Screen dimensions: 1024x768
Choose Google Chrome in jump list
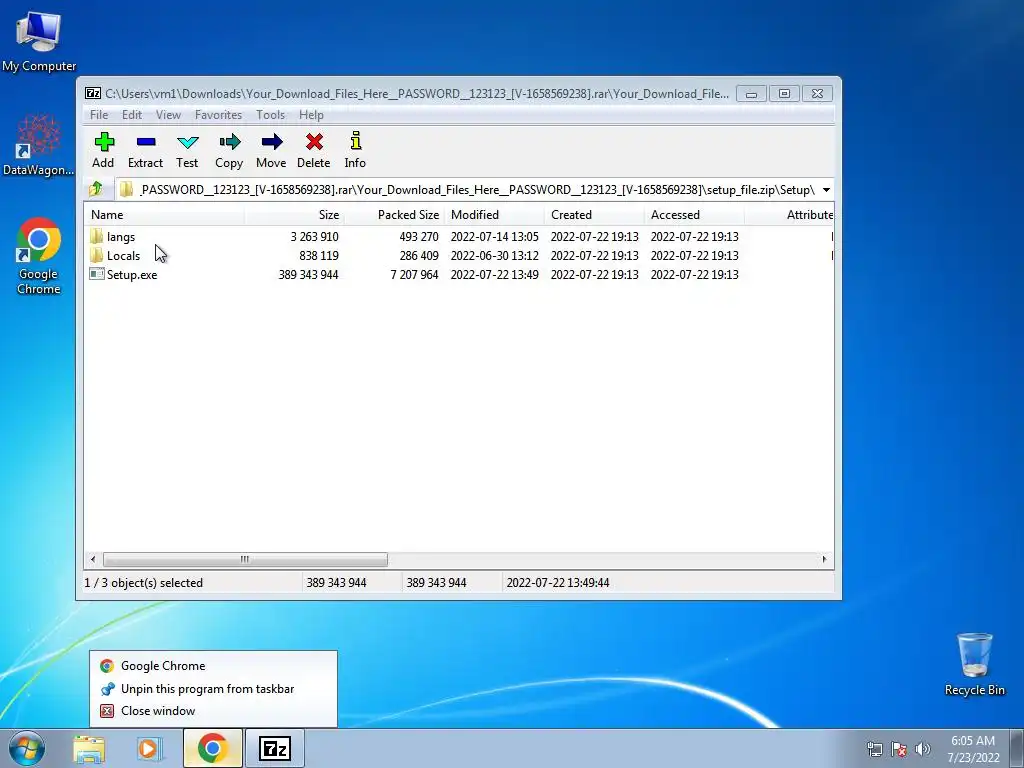213,666
